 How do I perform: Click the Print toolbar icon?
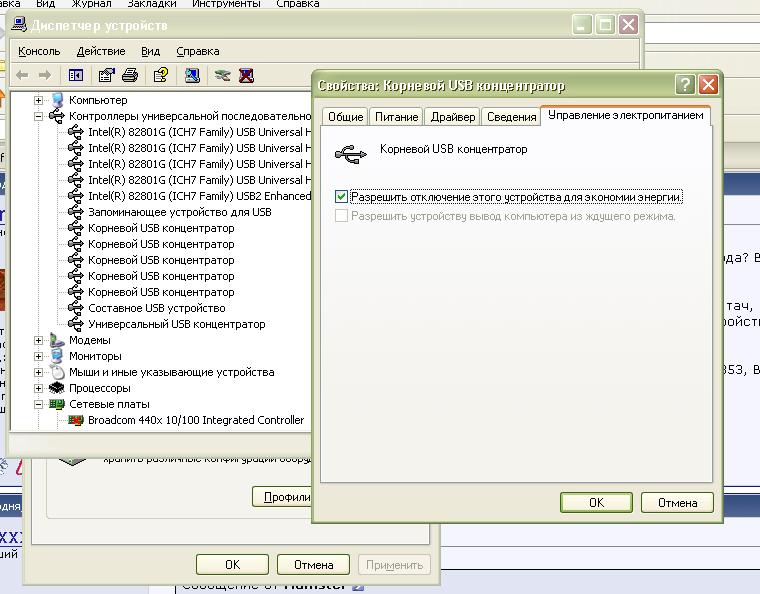coord(130,75)
